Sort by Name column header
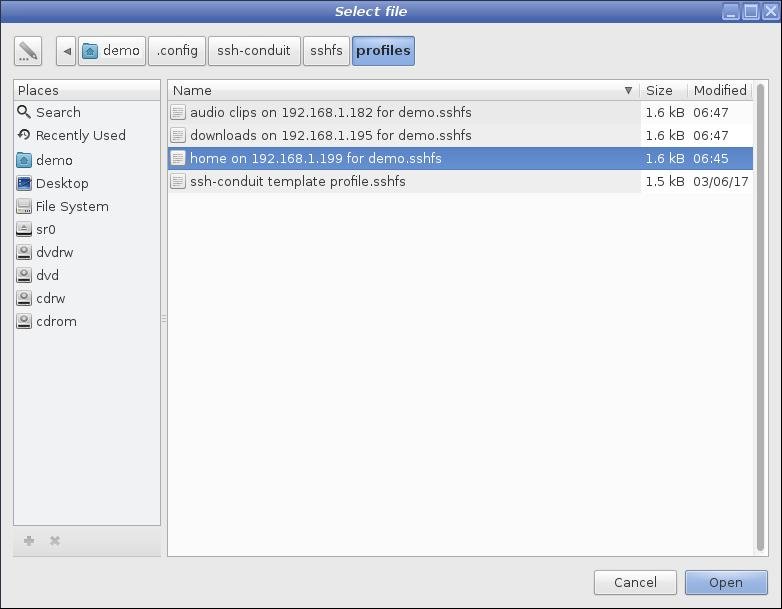 (x=404, y=90)
